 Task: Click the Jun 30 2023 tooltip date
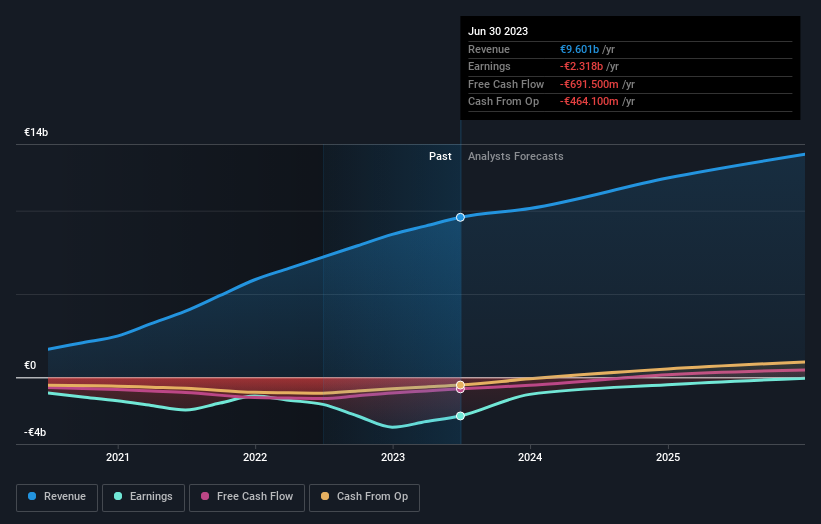tap(498, 31)
